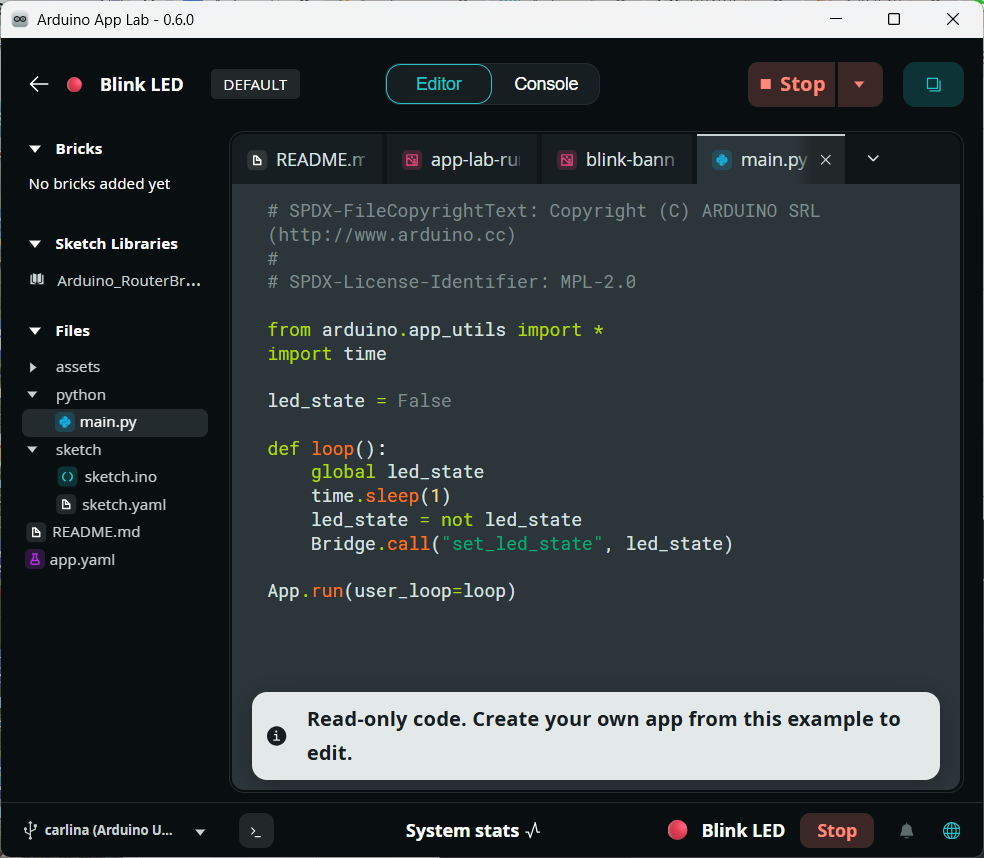This screenshot has height=858, width=984.
Task: Click the Arduino_RouterBridge library icon
Action: tap(37, 281)
